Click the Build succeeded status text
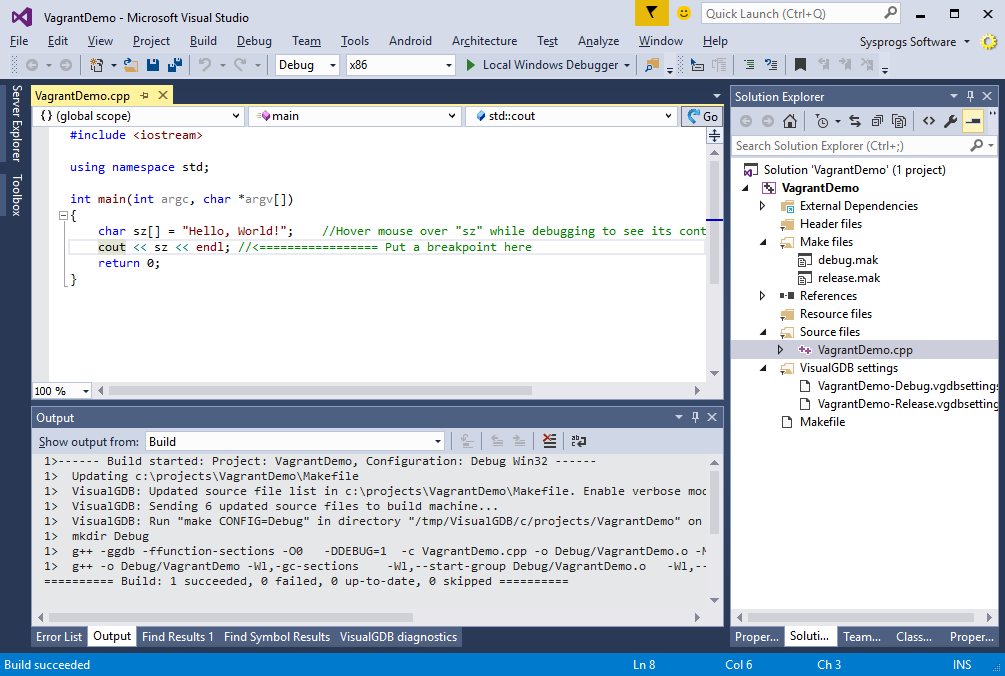The height and width of the screenshot is (676, 1005). click(x=47, y=664)
